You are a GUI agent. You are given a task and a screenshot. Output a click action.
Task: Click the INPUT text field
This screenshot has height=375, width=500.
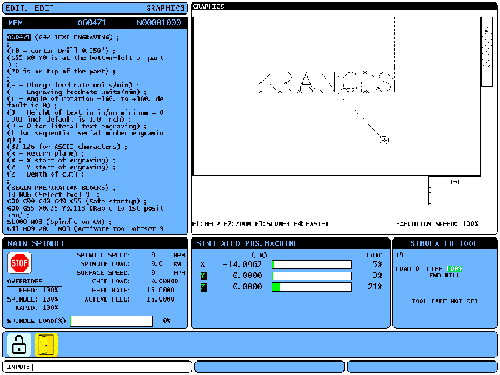click(97, 367)
